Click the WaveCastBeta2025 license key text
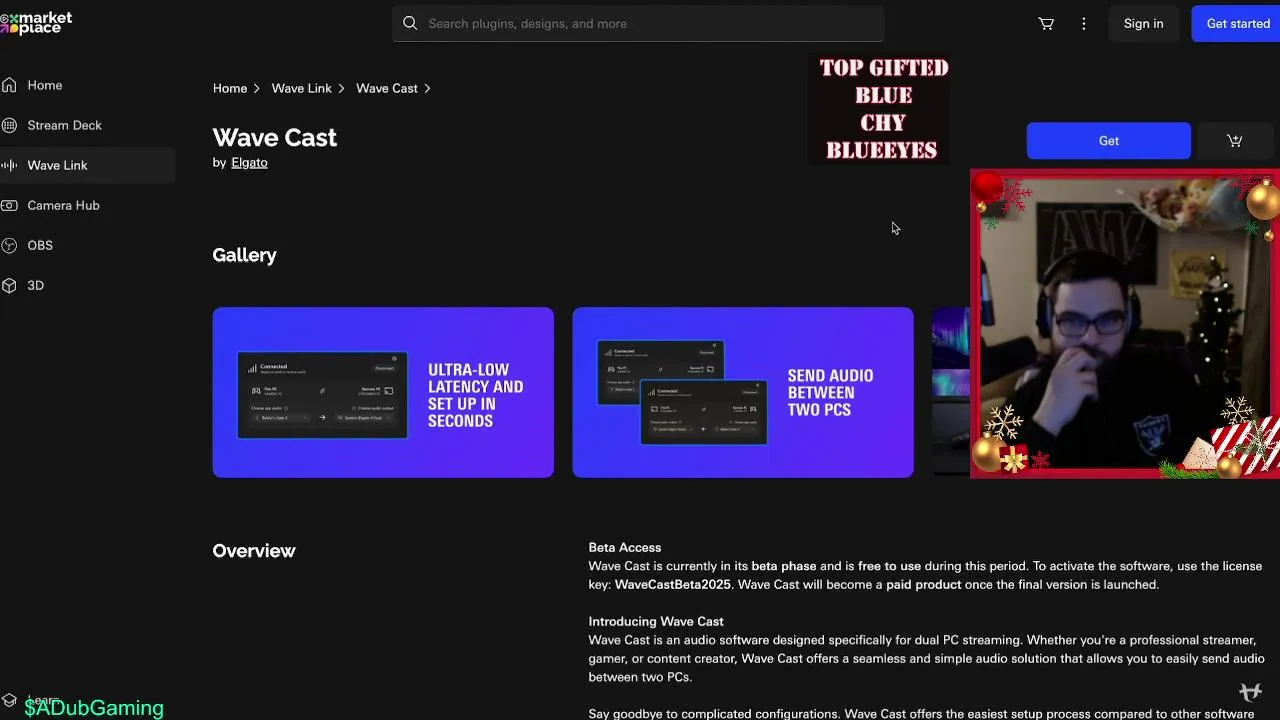Image resolution: width=1280 pixels, height=720 pixels. (673, 584)
